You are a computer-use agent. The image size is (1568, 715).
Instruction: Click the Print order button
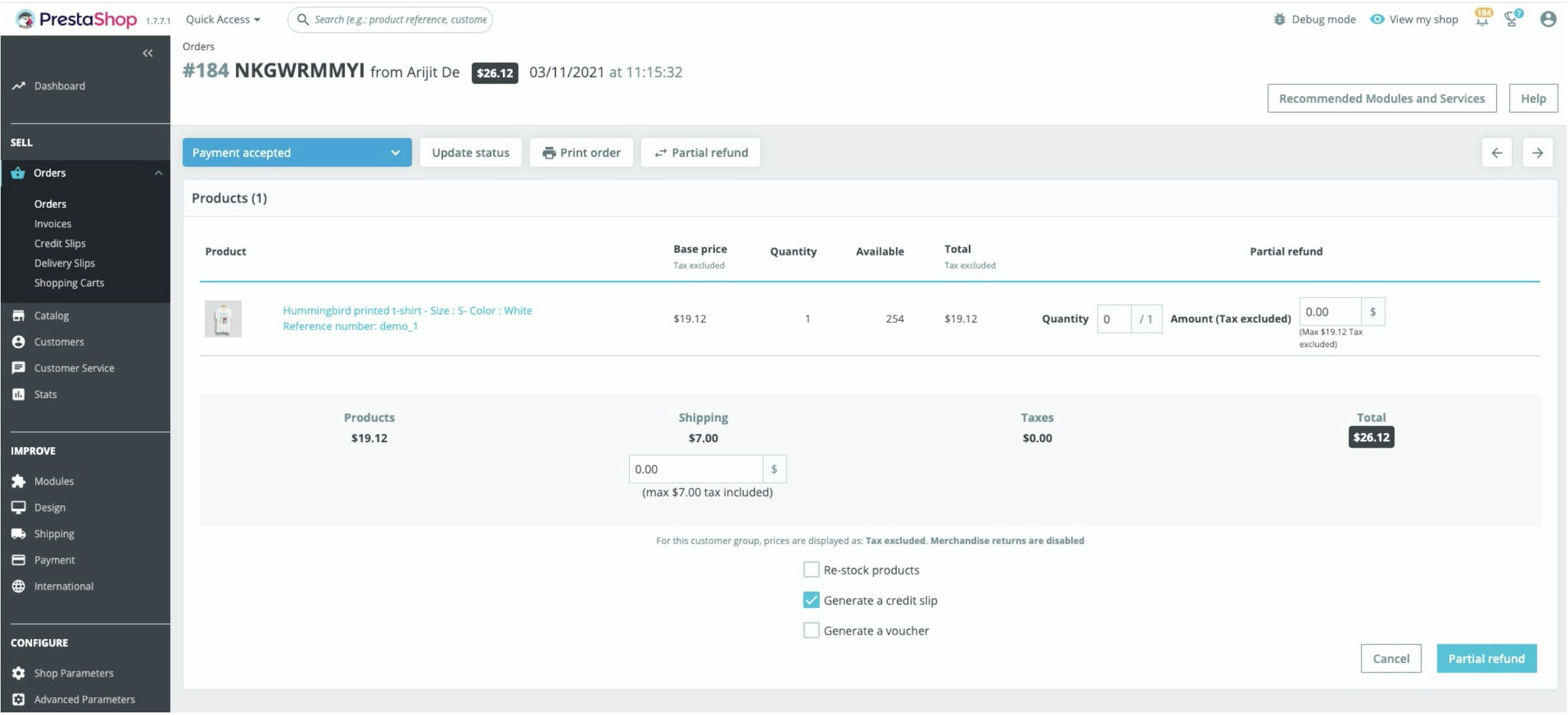pos(581,153)
